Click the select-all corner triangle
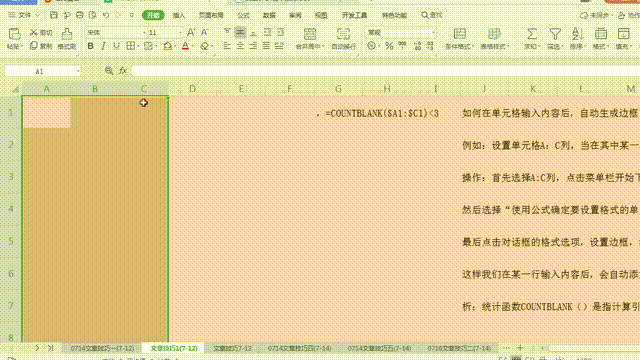Viewport: 640px width, 360px height. pyautogui.click(x=15, y=89)
